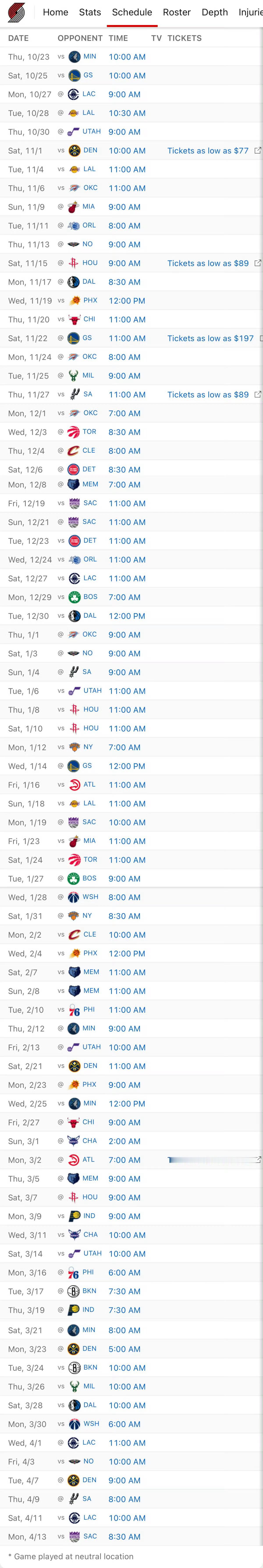Open Tickets as low as $197 link

[210, 338]
